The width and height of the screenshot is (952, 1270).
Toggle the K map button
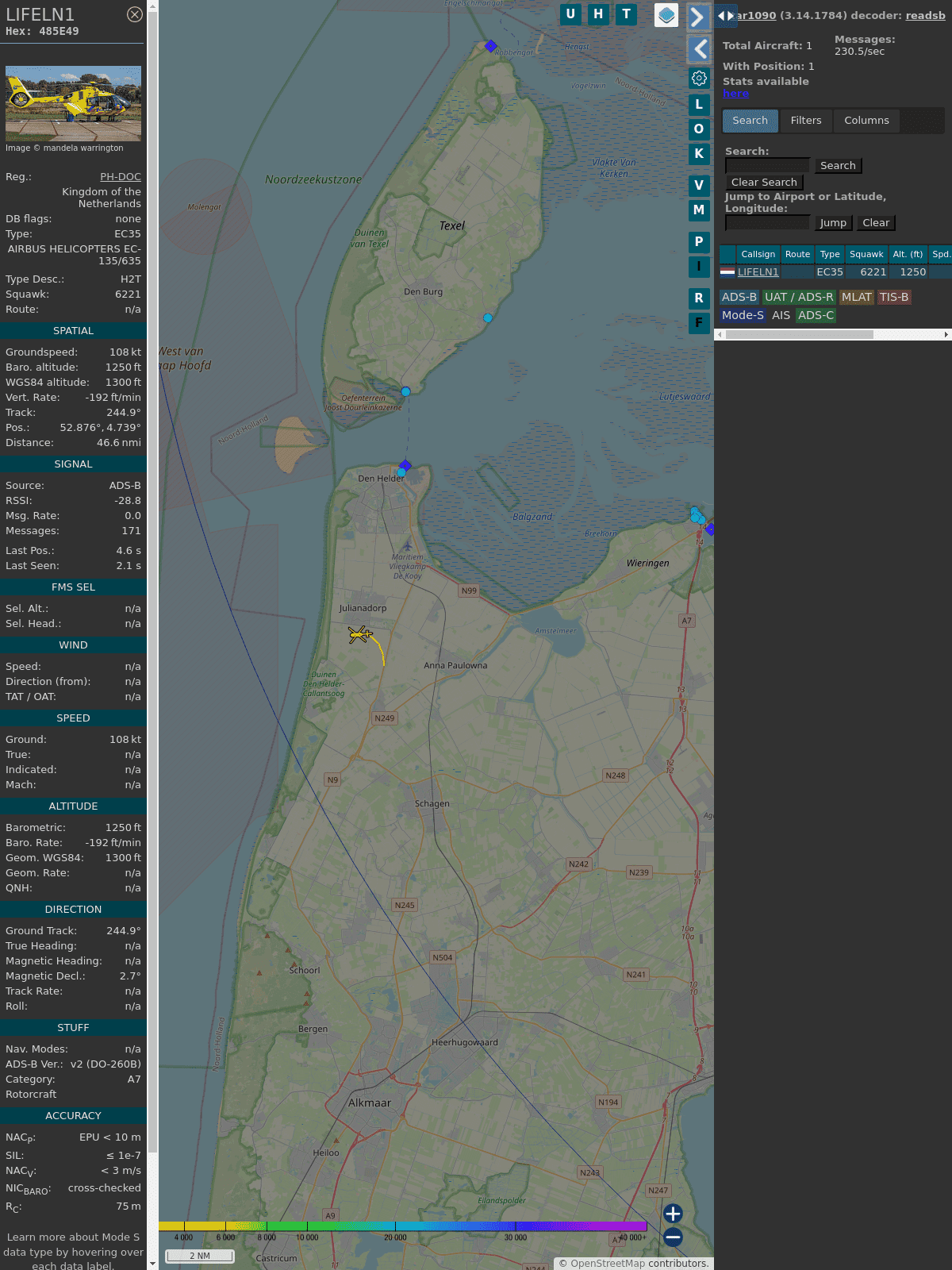pos(699,154)
